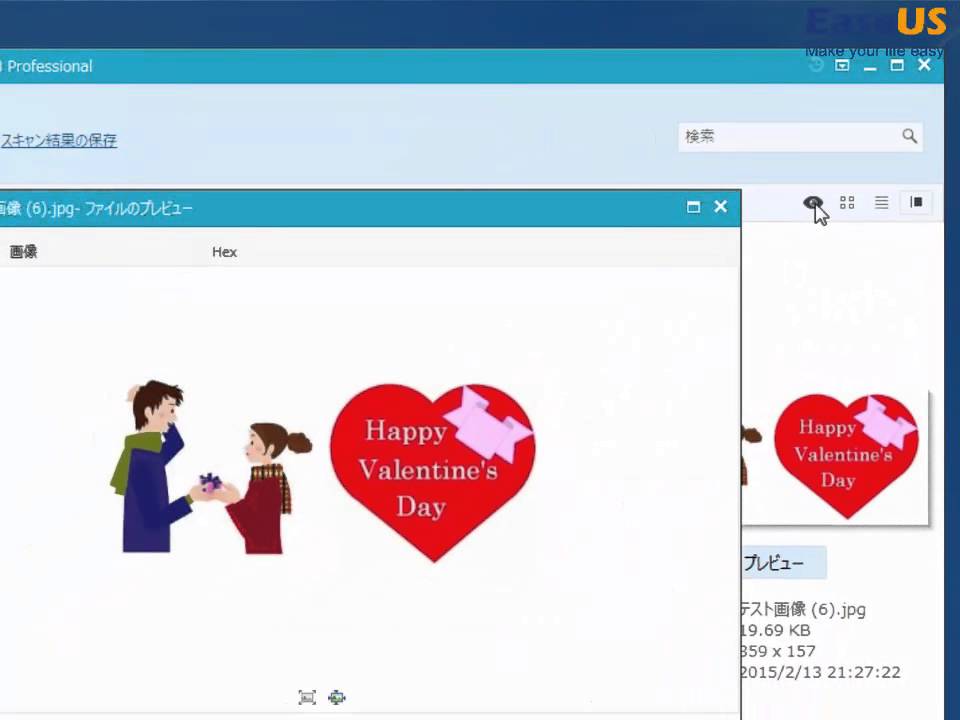Select the file name テスト画像 (6).jpg text
Viewport: 960px width, 720px height.
[x=803, y=609]
